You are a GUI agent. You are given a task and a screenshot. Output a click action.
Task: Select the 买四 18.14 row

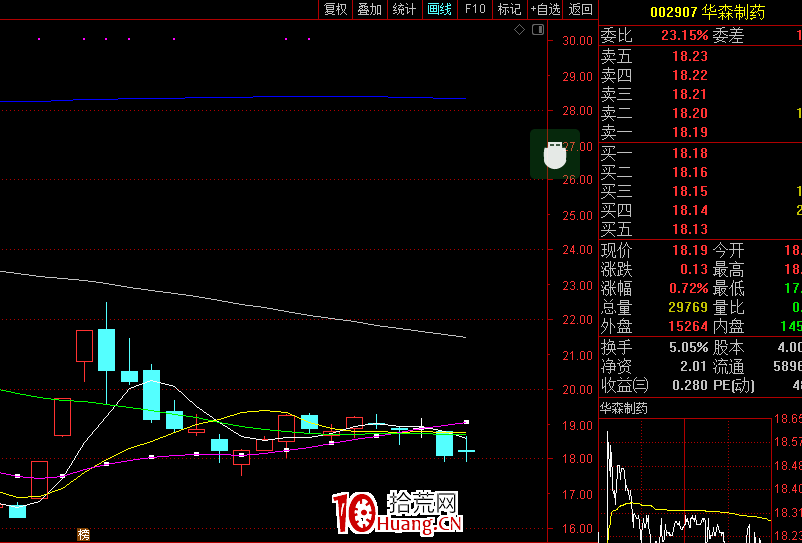(x=700, y=210)
